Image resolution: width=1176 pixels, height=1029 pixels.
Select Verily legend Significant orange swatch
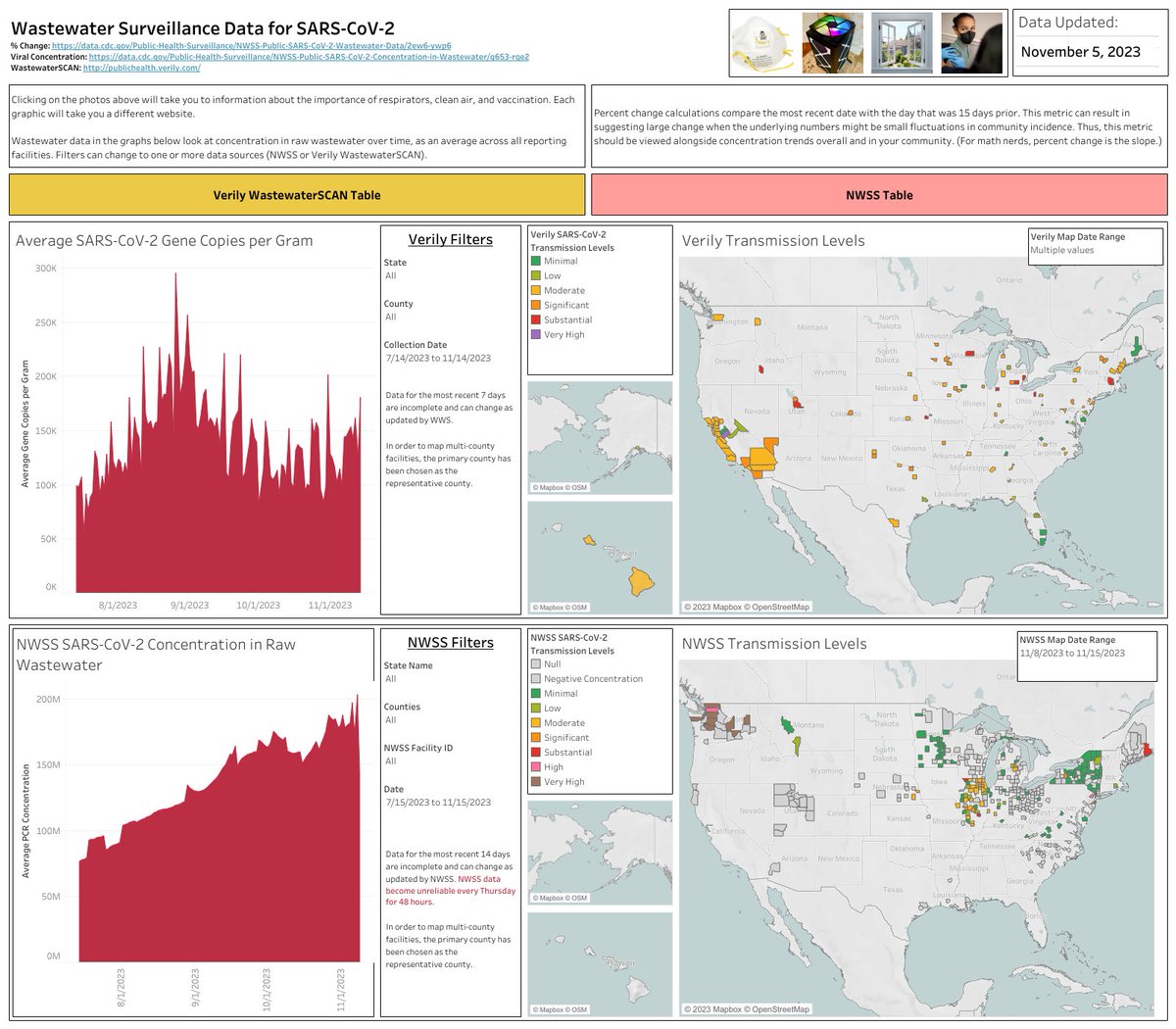click(x=536, y=305)
